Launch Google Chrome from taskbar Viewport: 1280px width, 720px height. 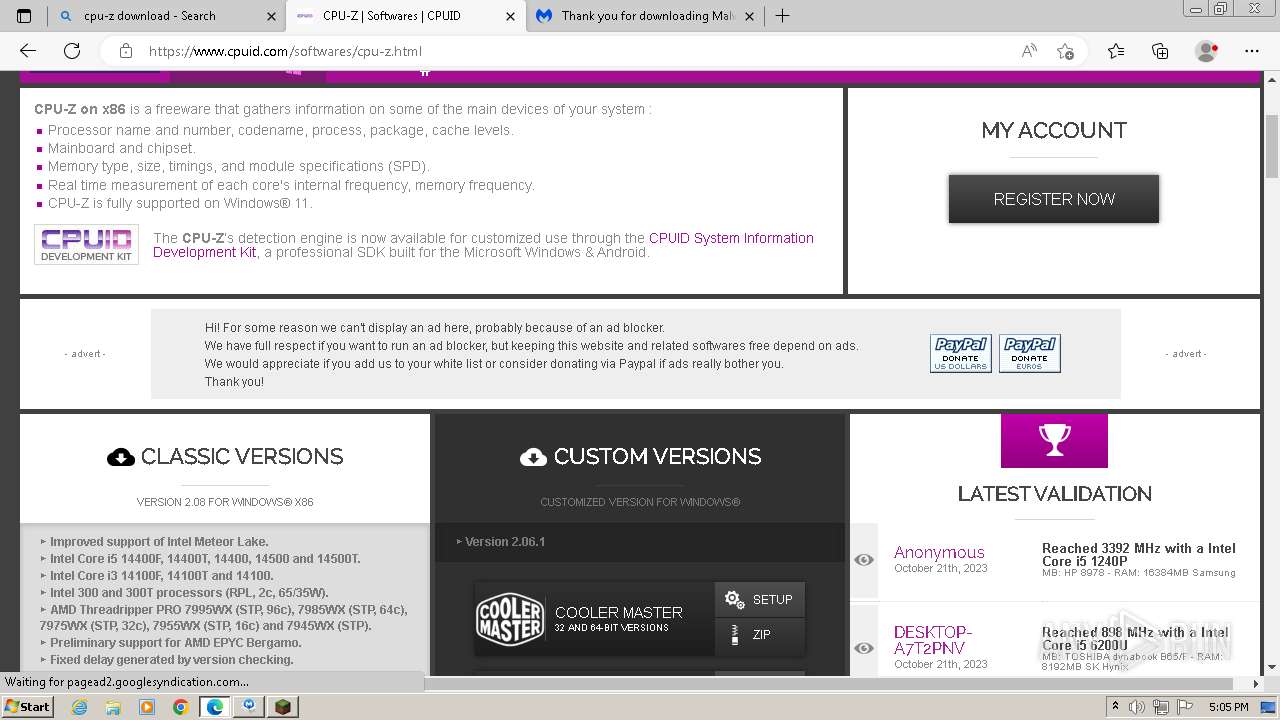click(180, 707)
